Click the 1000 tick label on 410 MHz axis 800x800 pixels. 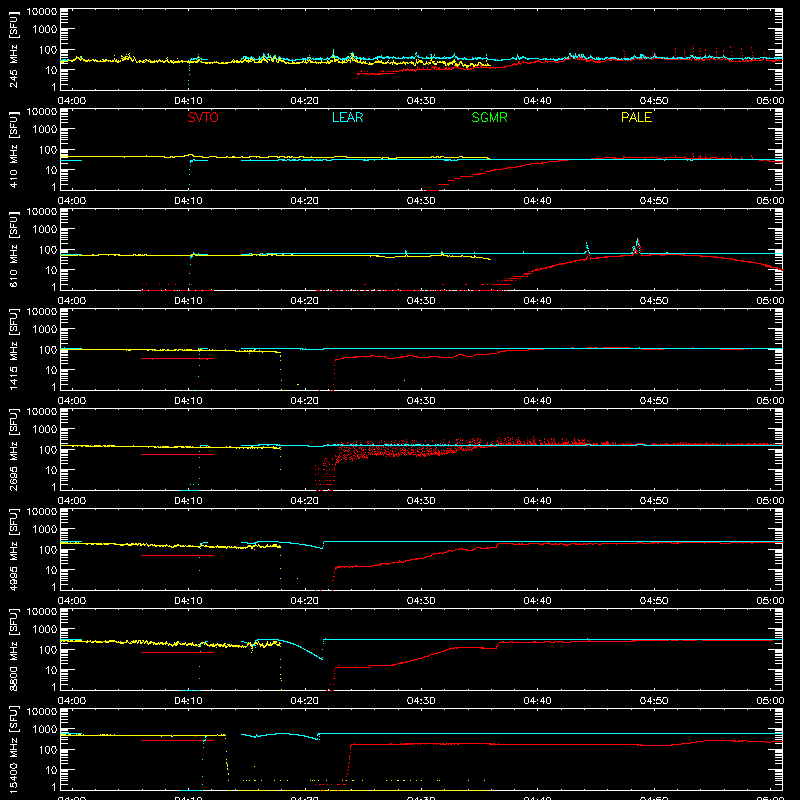pos(45,129)
